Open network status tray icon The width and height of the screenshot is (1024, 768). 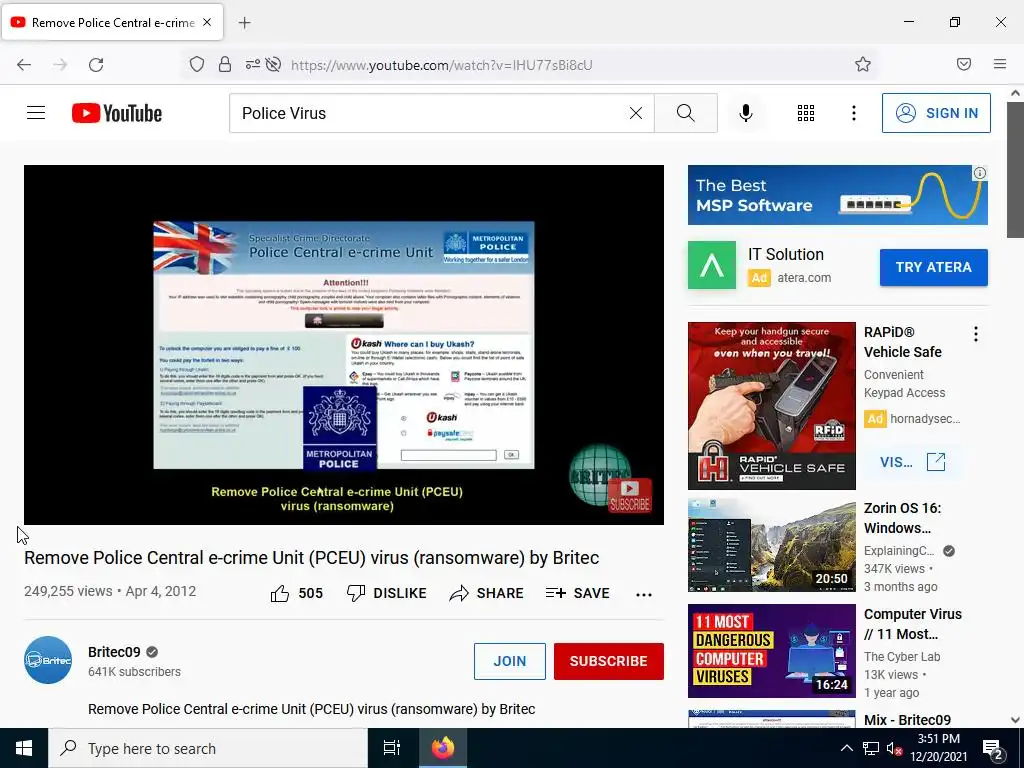871,748
